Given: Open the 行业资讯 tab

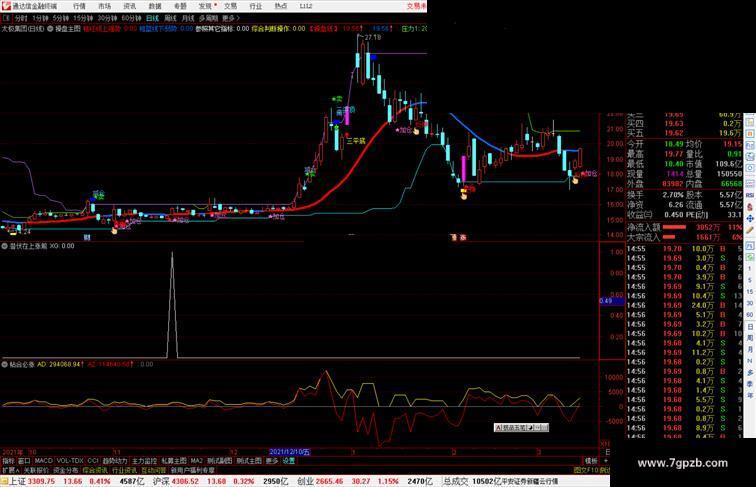Looking at the screenshot, I should coord(124,470).
